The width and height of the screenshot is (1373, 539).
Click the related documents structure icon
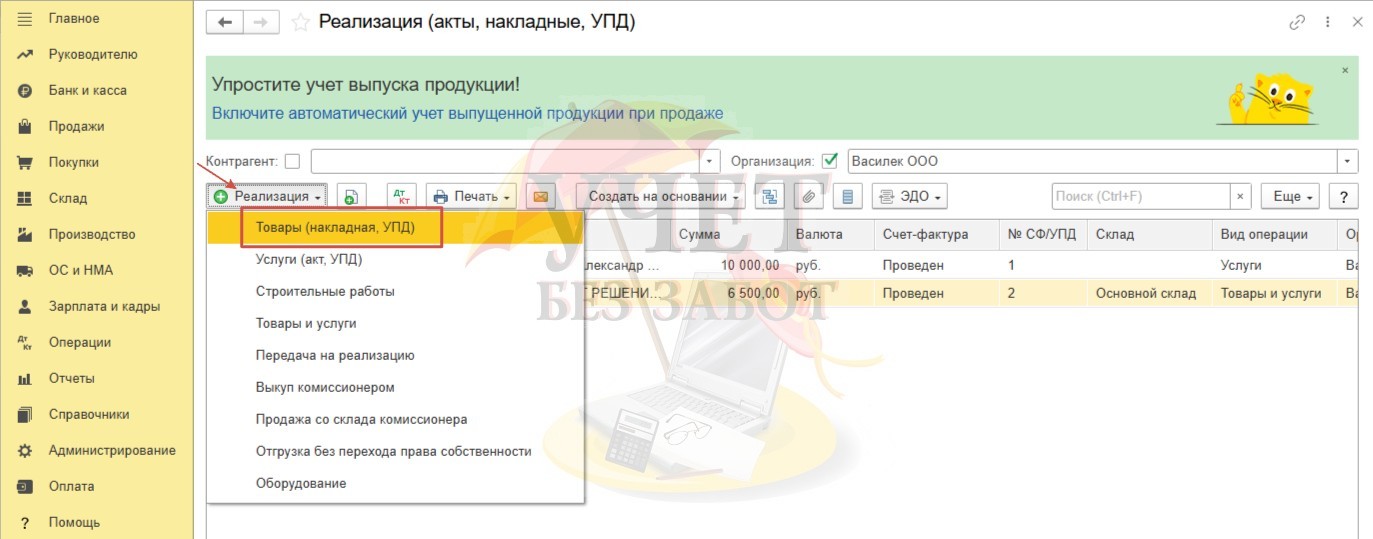(x=770, y=197)
